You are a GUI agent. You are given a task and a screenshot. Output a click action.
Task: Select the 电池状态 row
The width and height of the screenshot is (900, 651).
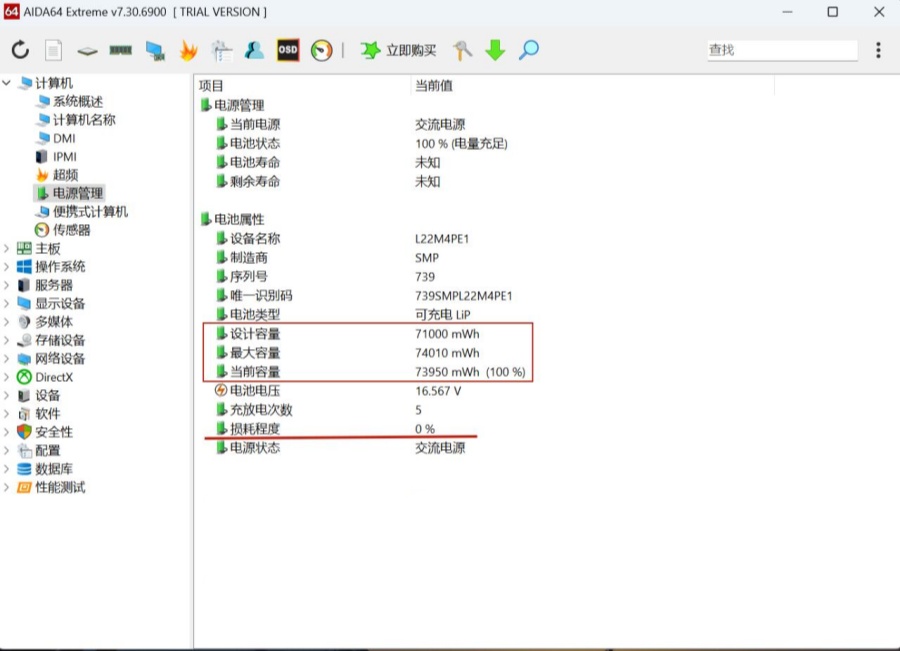tap(363, 144)
